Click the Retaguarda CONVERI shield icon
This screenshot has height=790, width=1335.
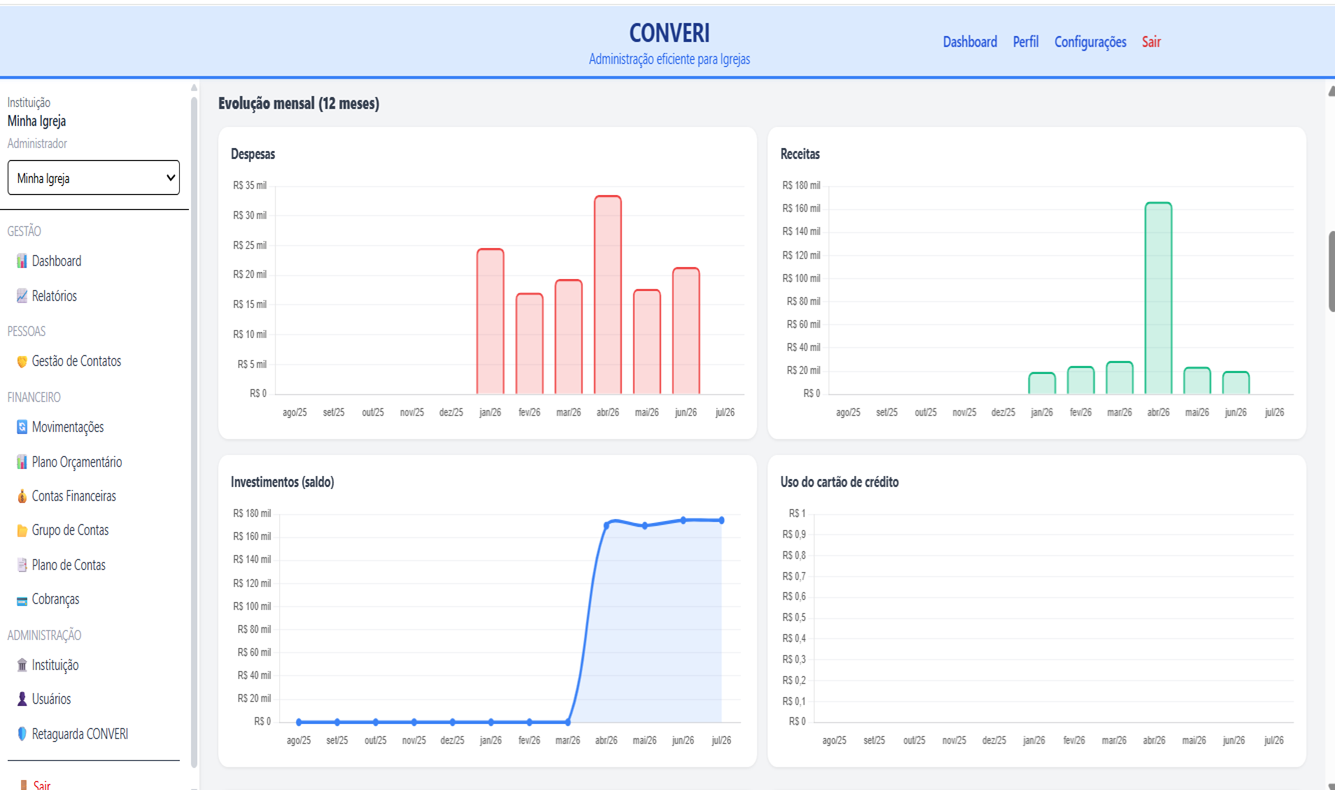pos(22,734)
